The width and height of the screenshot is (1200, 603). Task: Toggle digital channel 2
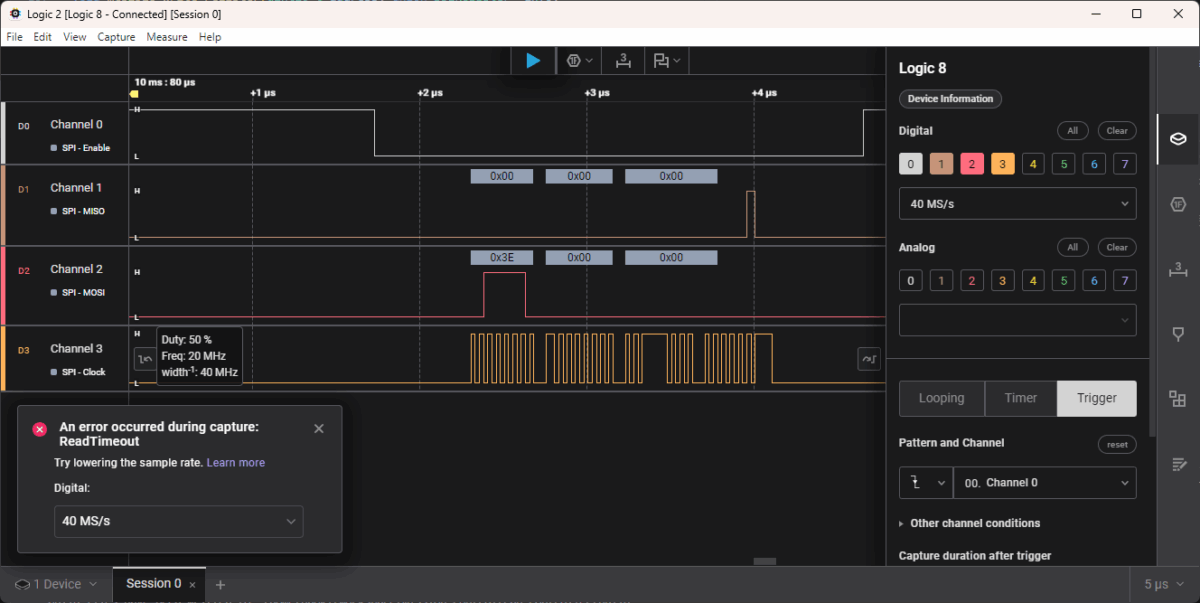(972, 164)
